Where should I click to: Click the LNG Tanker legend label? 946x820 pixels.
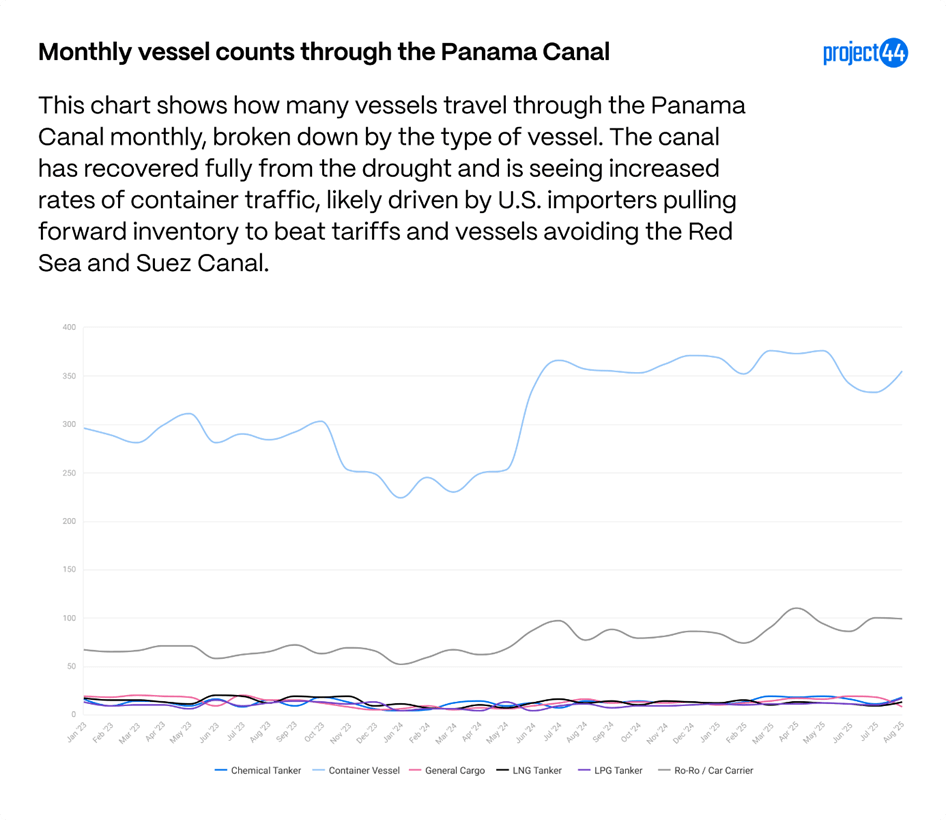(x=537, y=771)
